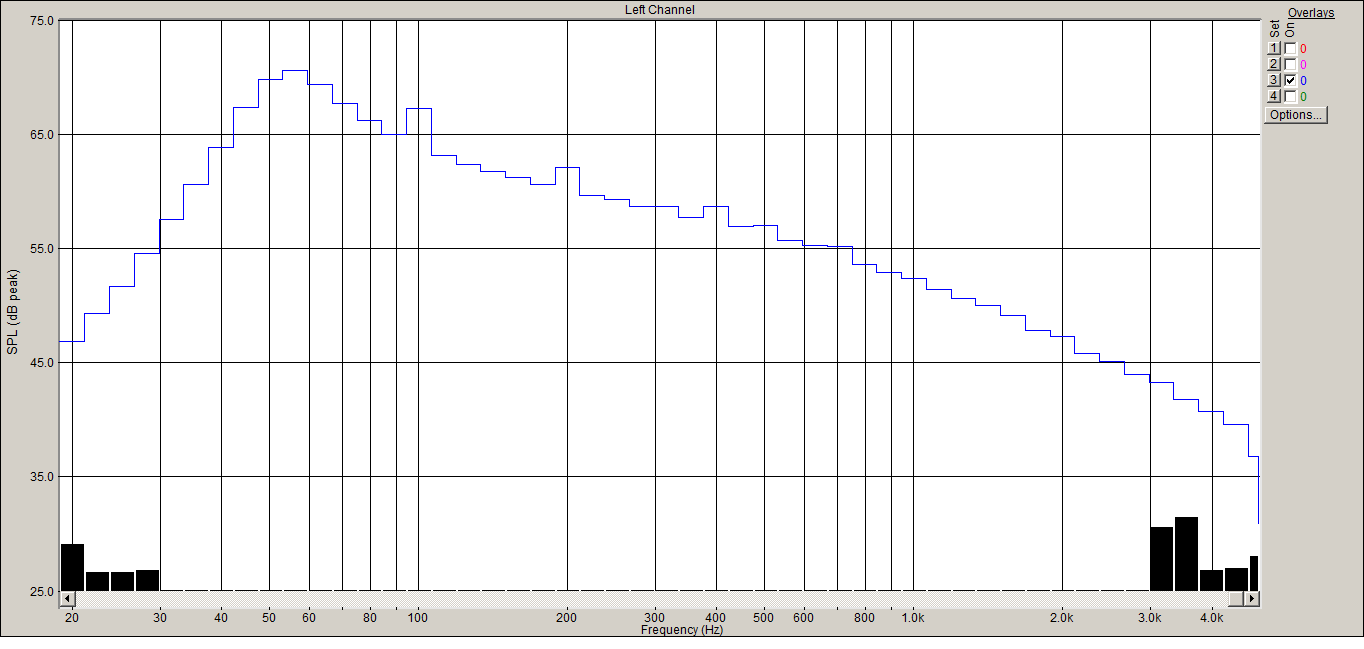The width and height of the screenshot is (1364, 649).
Task: Click the 3.0k frequency axis label
Action: 1150,619
